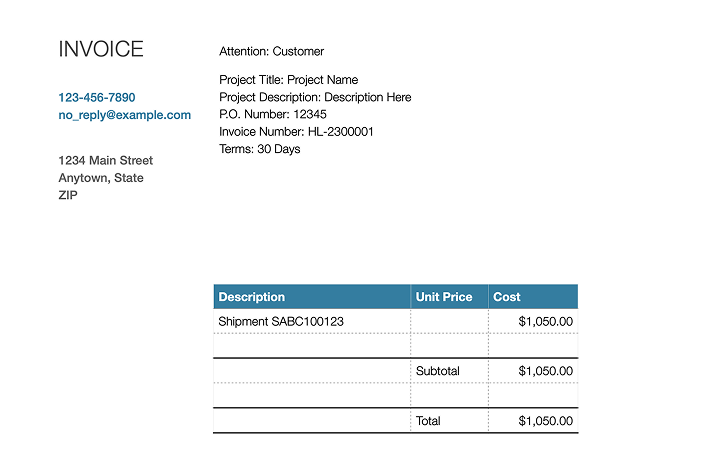Select the Unit Price column header
Viewport: 709px width, 460px height.
(x=443, y=297)
